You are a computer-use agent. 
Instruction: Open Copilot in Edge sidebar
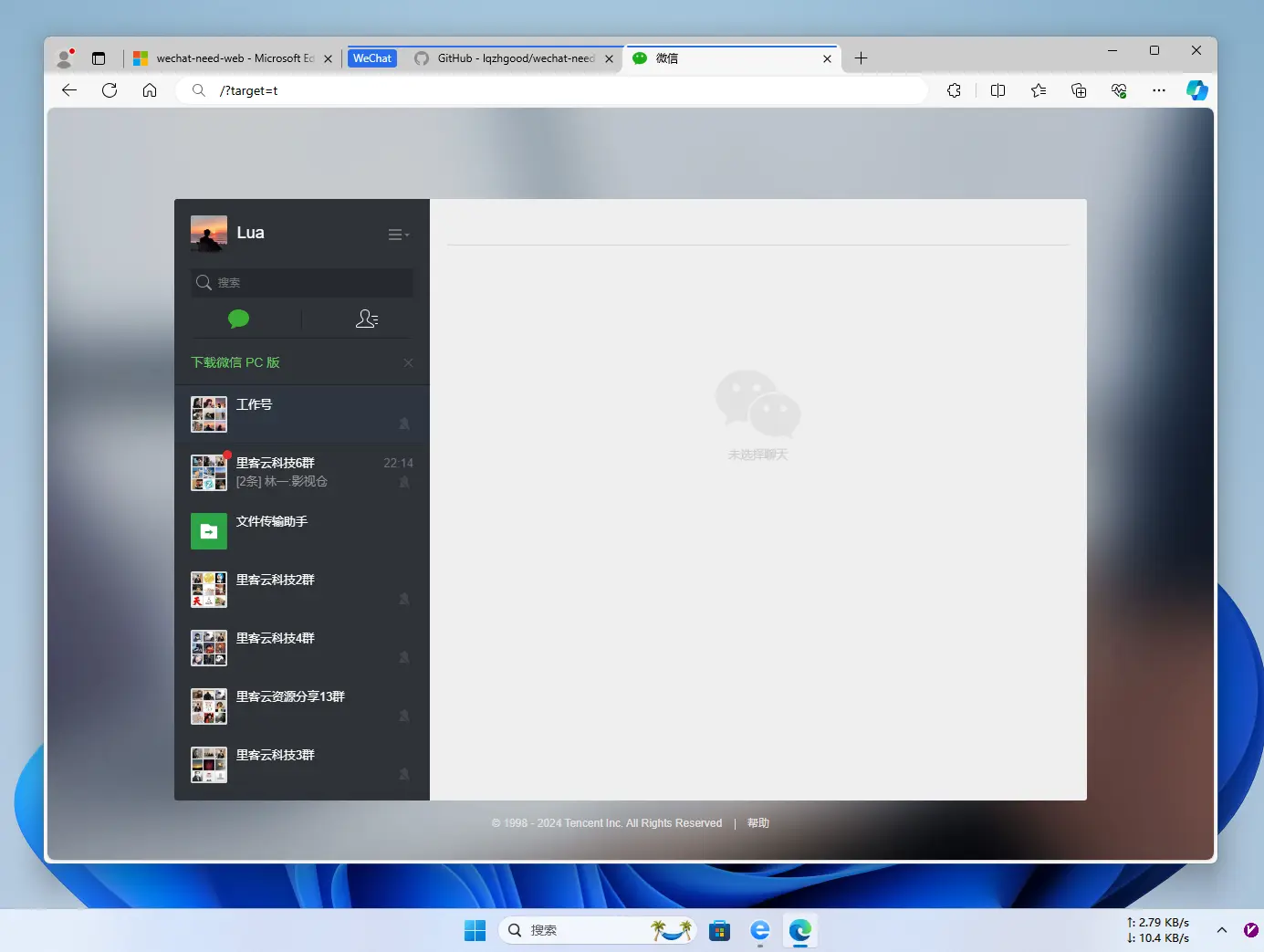[x=1197, y=90]
